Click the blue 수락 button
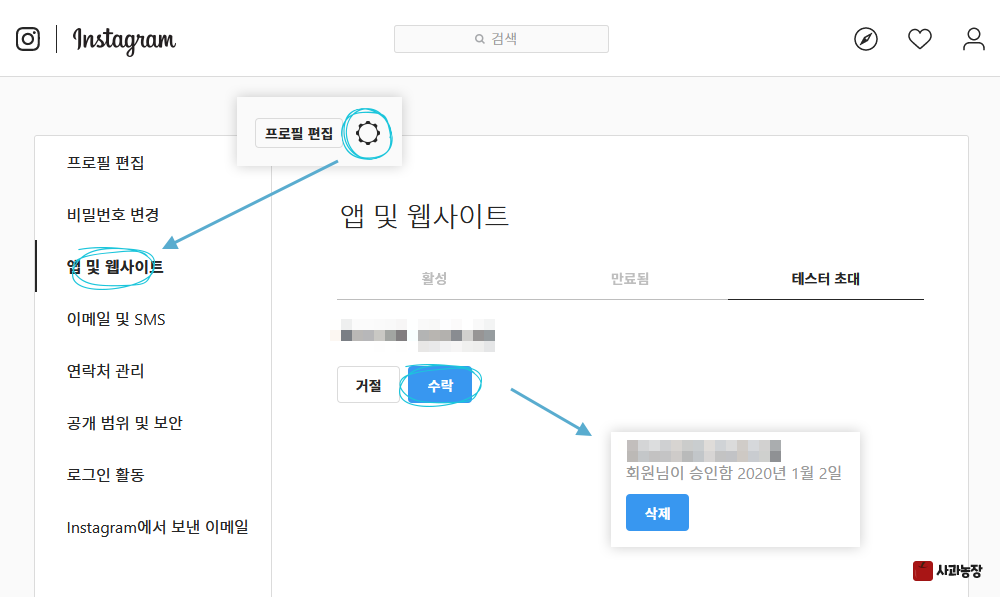This screenshot has height=597, width=1000. click(x=440, y=385)
